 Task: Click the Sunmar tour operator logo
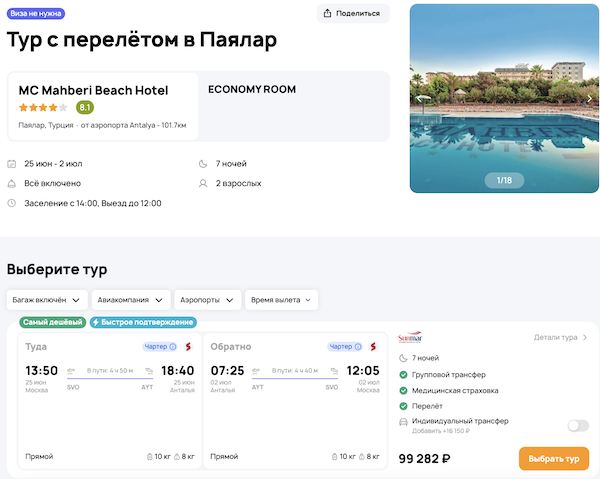point(410,338)
